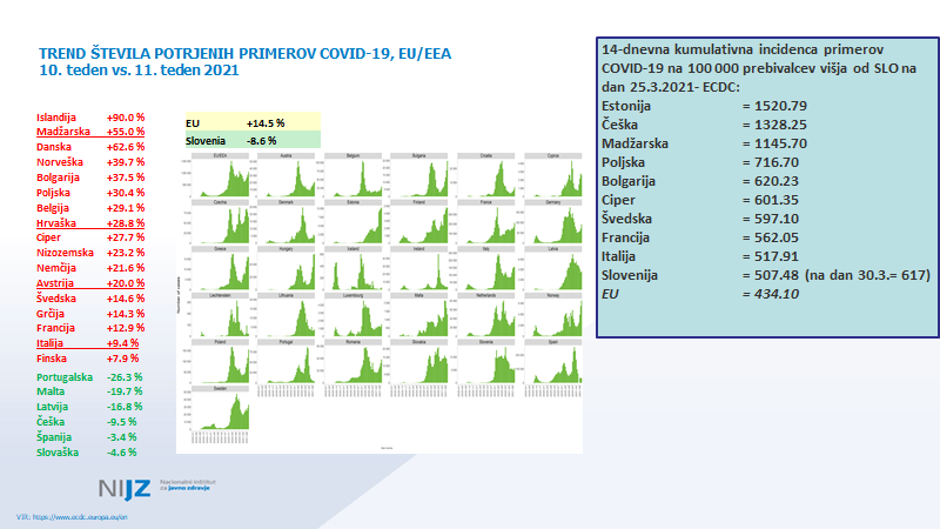Click the NIJZ logo
The image size is (940, 529).
tap(124, 488)
